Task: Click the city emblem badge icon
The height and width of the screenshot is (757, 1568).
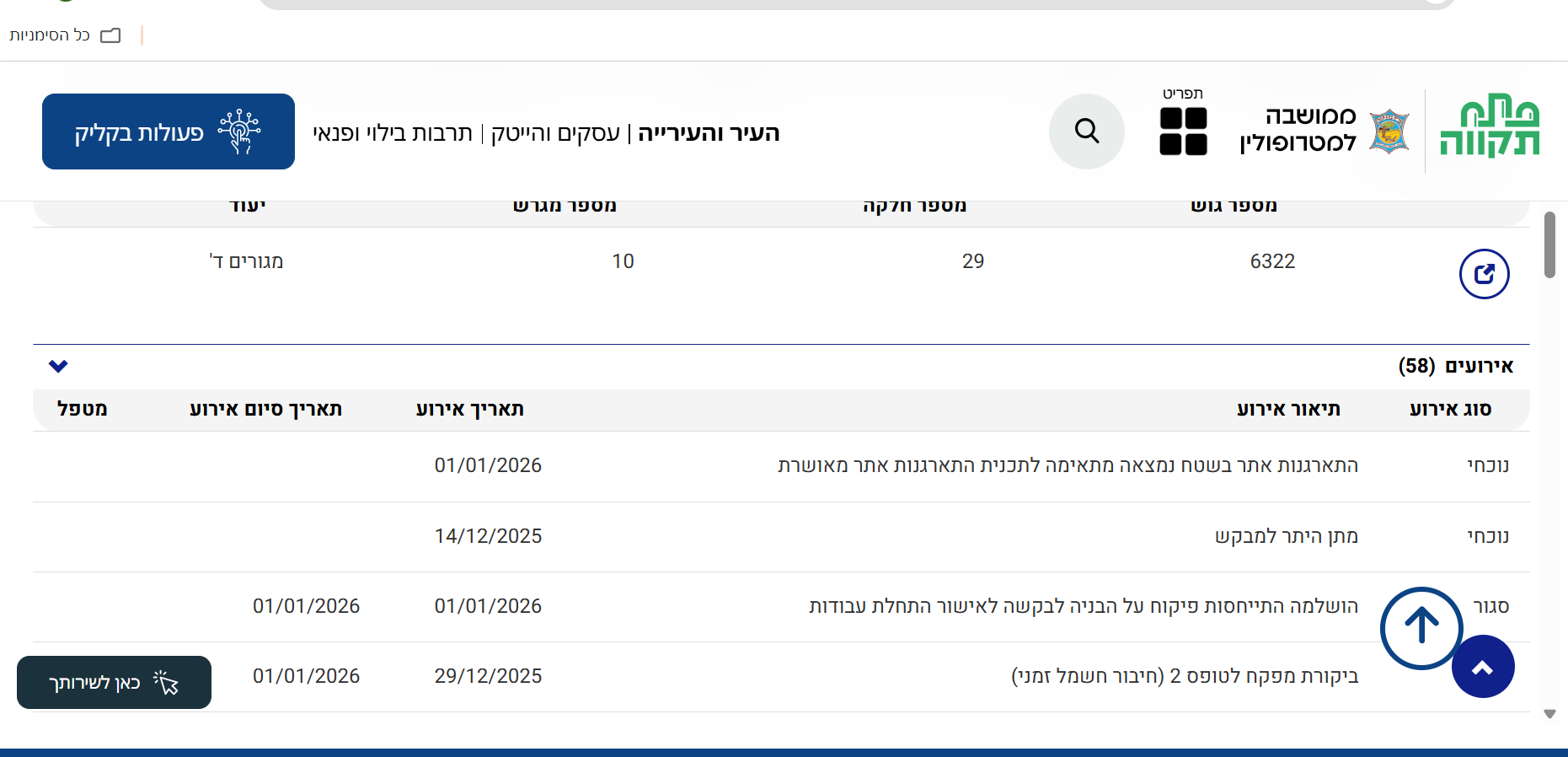Action: click(x=1389, y=132)
